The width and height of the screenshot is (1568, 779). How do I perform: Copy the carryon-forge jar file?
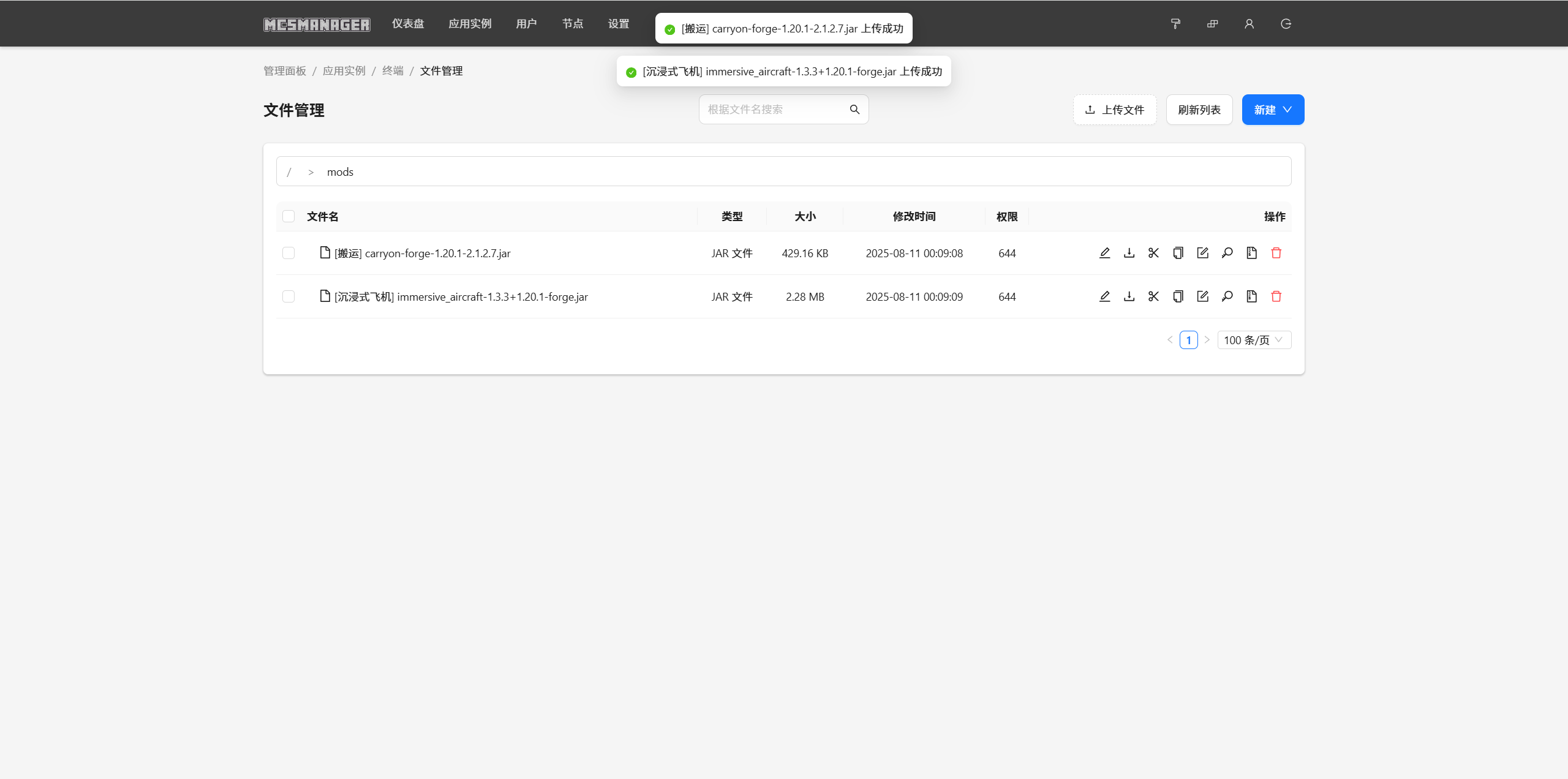tap(1178, 253)
